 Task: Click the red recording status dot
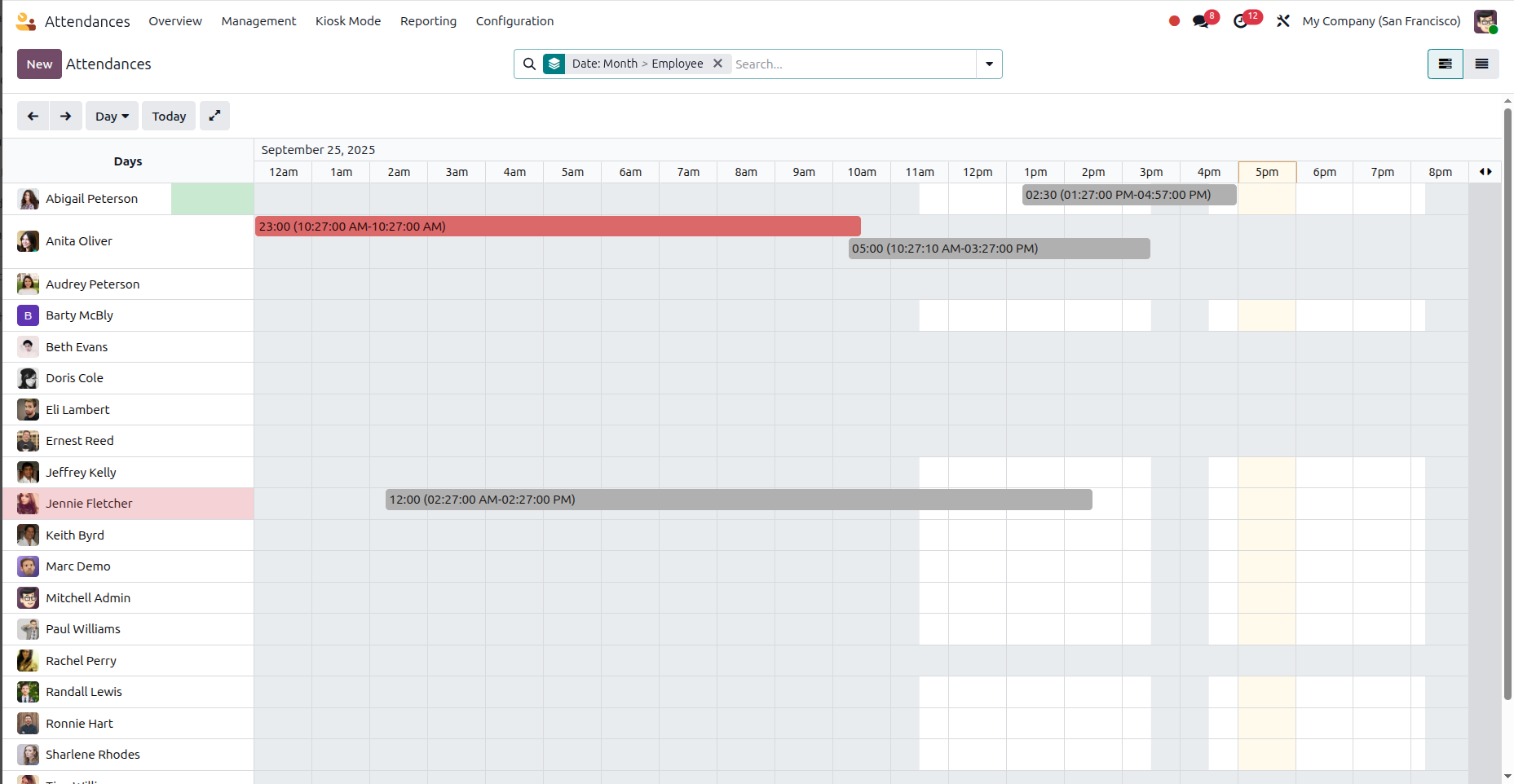[1174, 21]
